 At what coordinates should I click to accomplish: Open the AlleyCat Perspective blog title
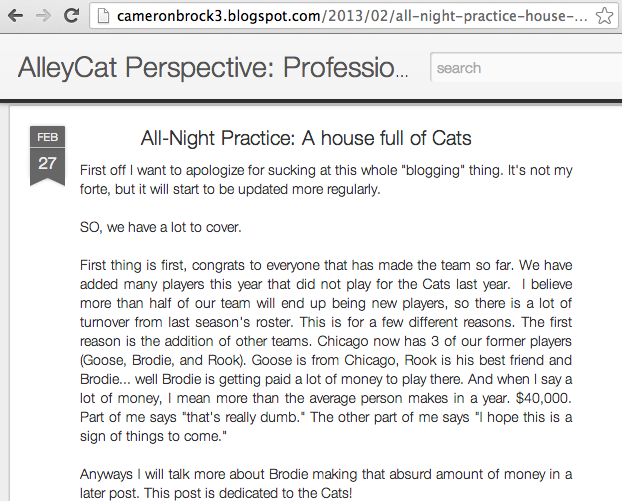[x=212, y=68]
